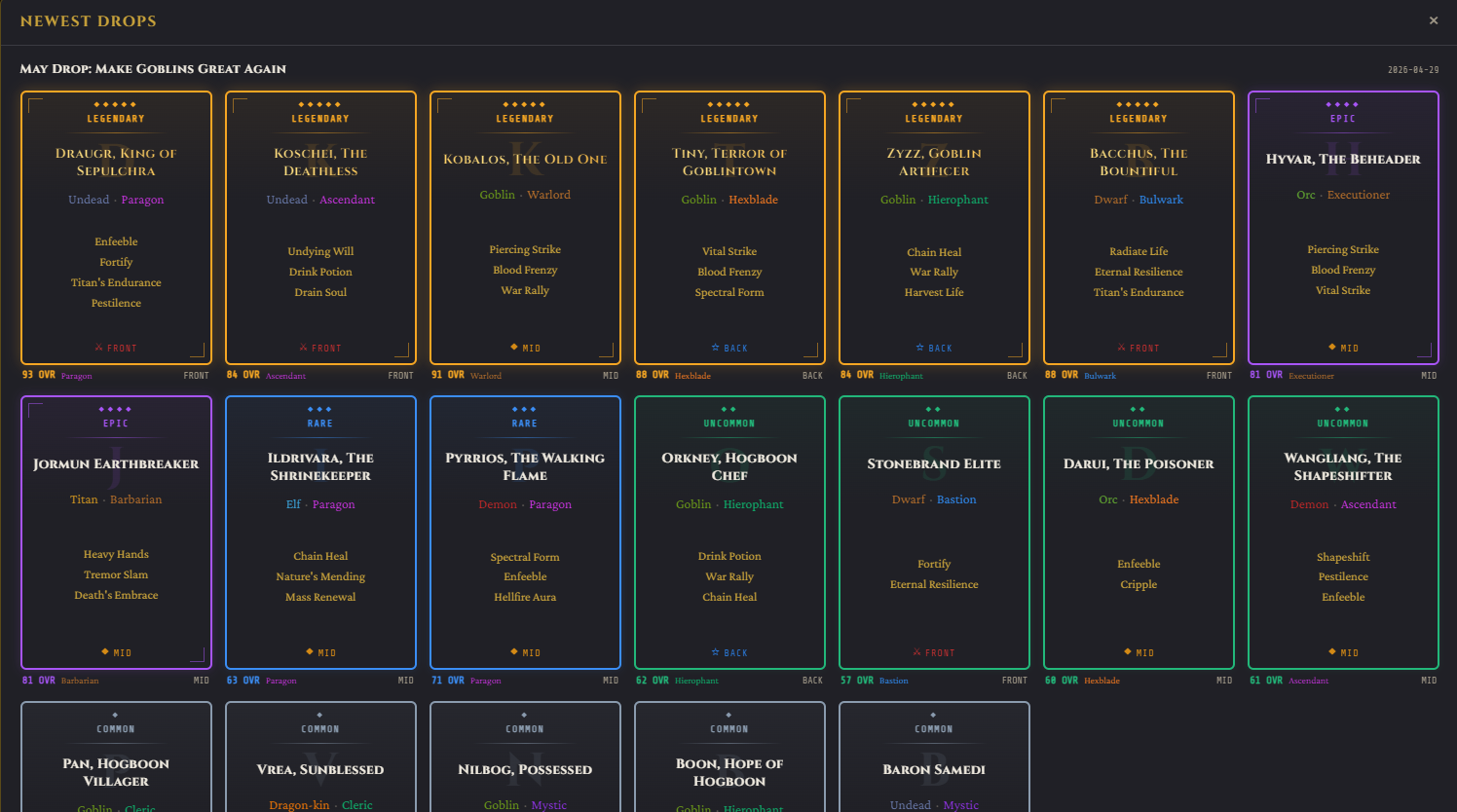The image size is (1457, 812).
Task: Click the Shapeshift skill on Wangliang card
Action: 1343,557
